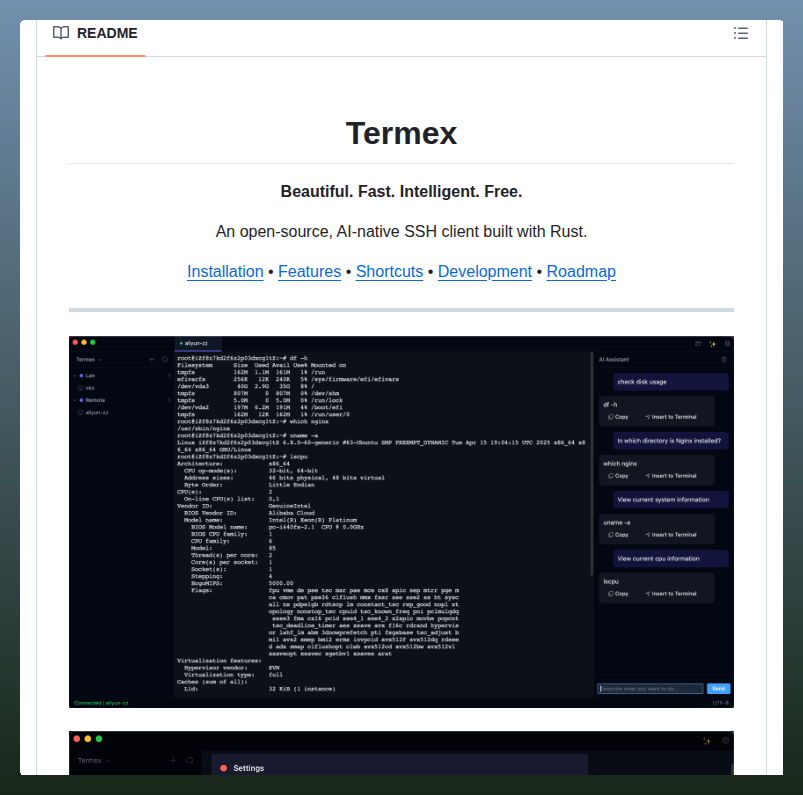Click the Termex heading

[x=401, y=133]
